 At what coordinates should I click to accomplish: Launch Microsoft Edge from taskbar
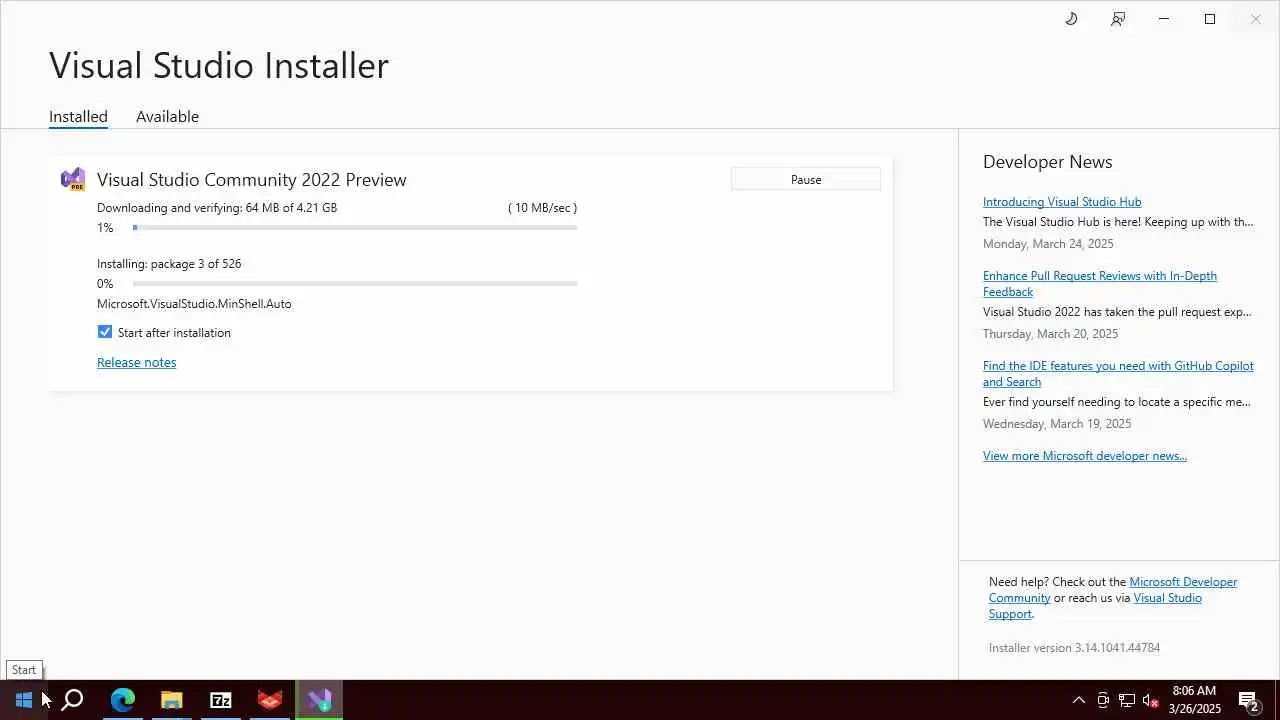[122, 700]
